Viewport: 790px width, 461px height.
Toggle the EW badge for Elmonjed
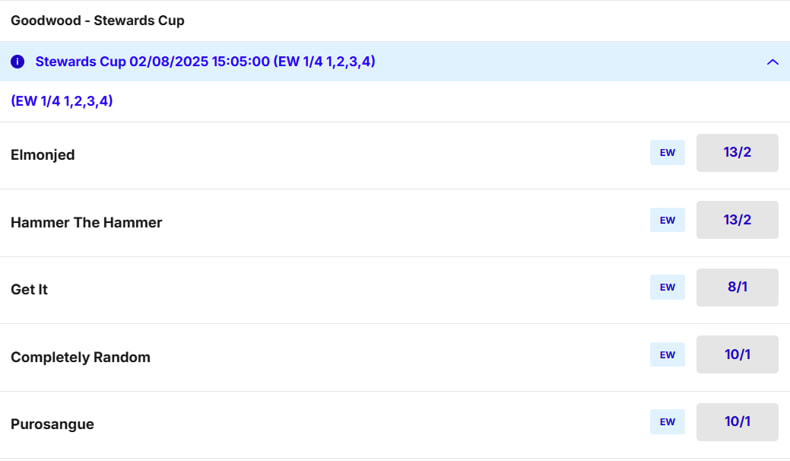pyautogui.click(x=667, y=153)
